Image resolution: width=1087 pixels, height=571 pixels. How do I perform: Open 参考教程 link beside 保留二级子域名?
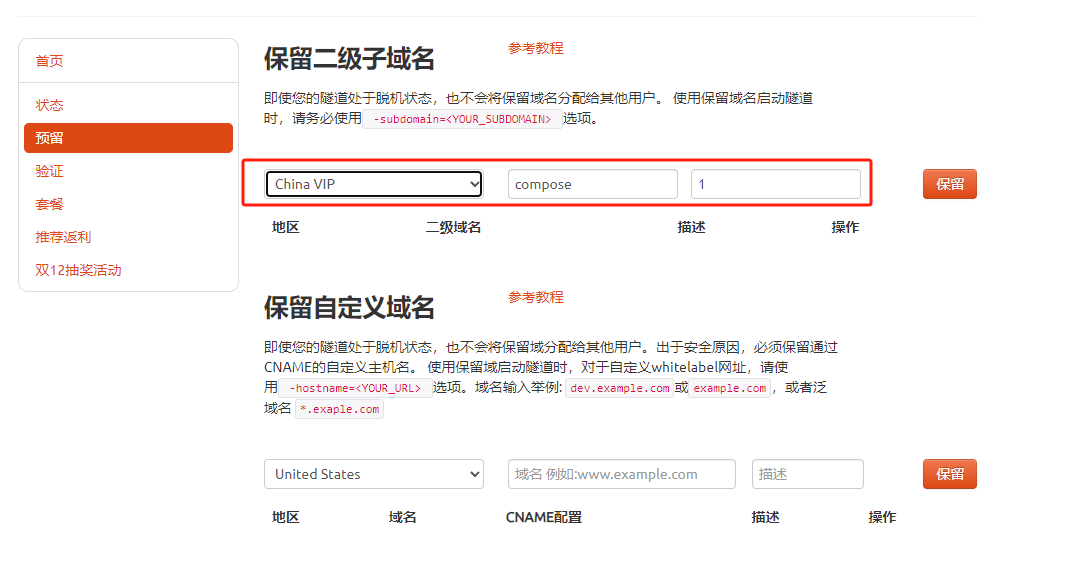click(x=536, y=49)
